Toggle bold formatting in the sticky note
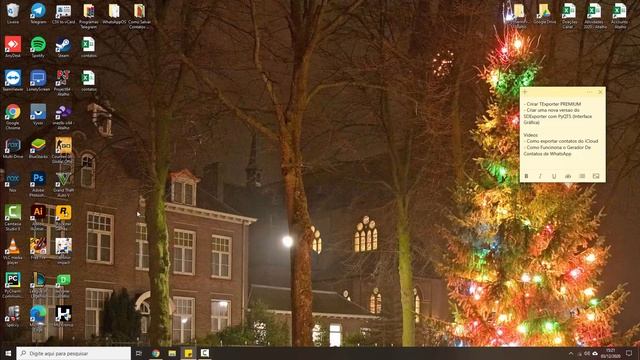Image resolution: width=640 pixels, height=360 pixels. [526, 176]
